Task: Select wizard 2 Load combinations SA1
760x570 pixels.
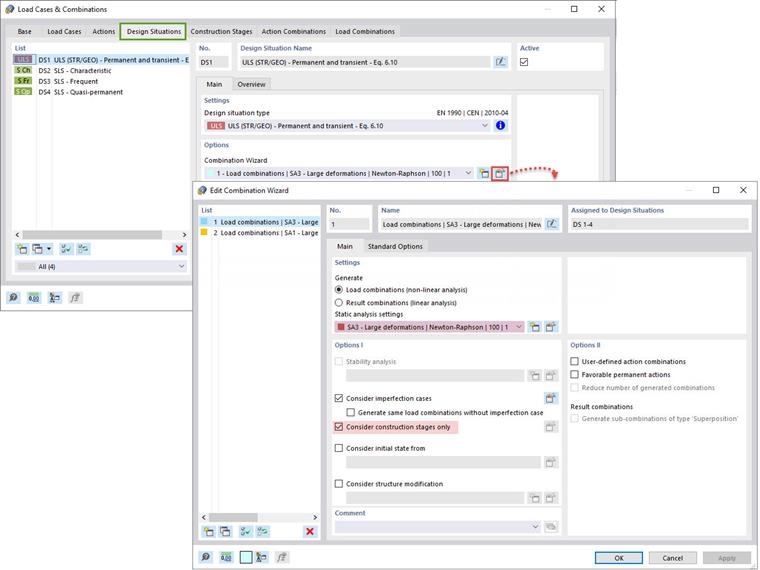Action: point(259,233)
